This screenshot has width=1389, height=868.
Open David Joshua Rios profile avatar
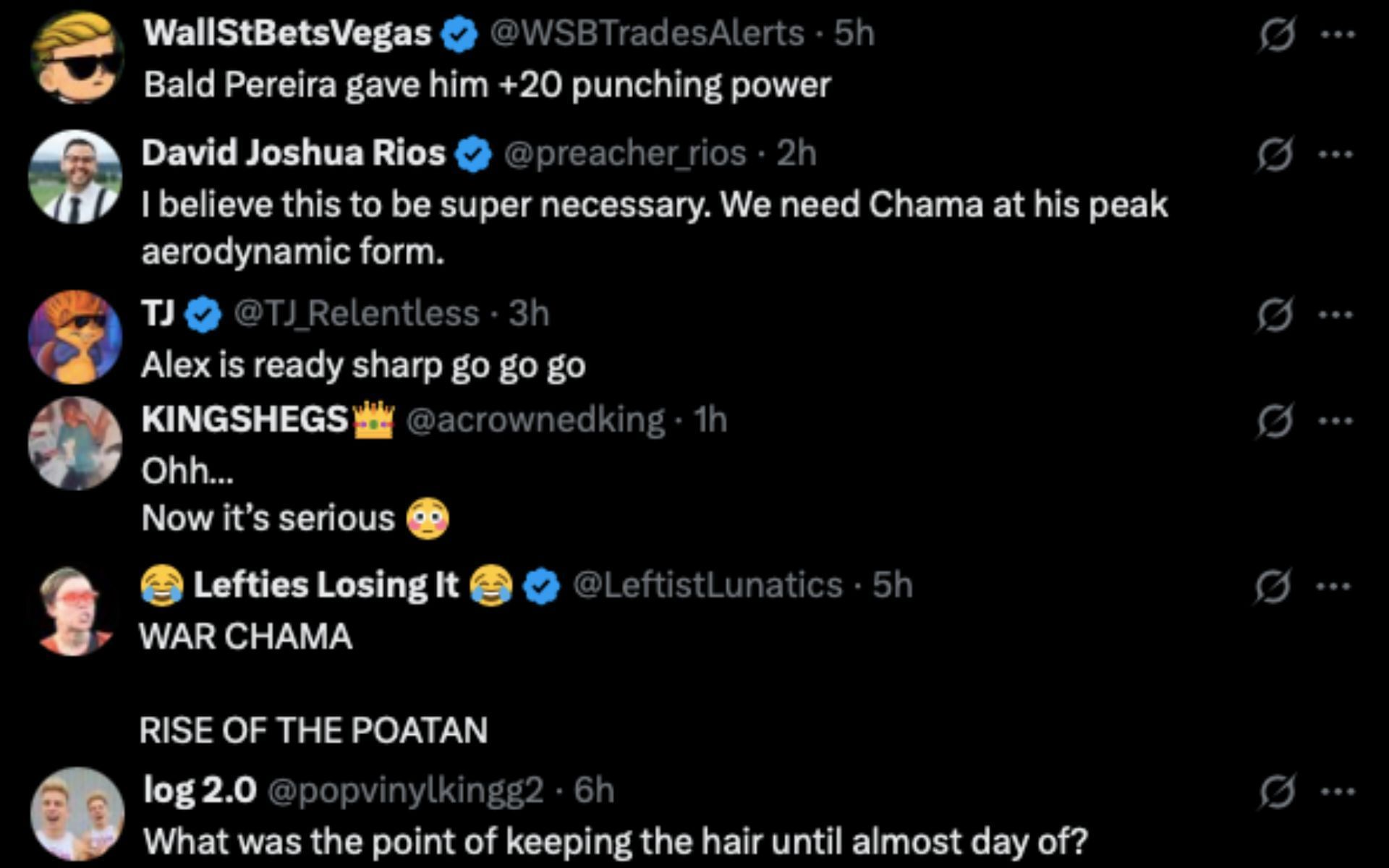(75, 176)
